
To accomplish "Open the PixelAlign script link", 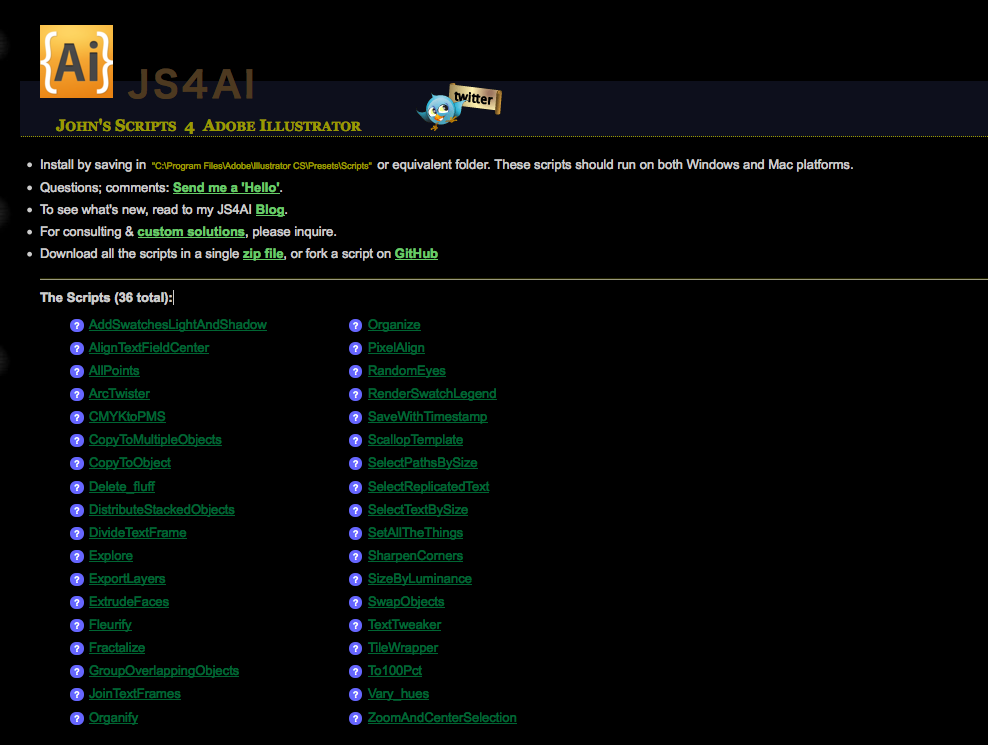I will (x=396, y=347).
